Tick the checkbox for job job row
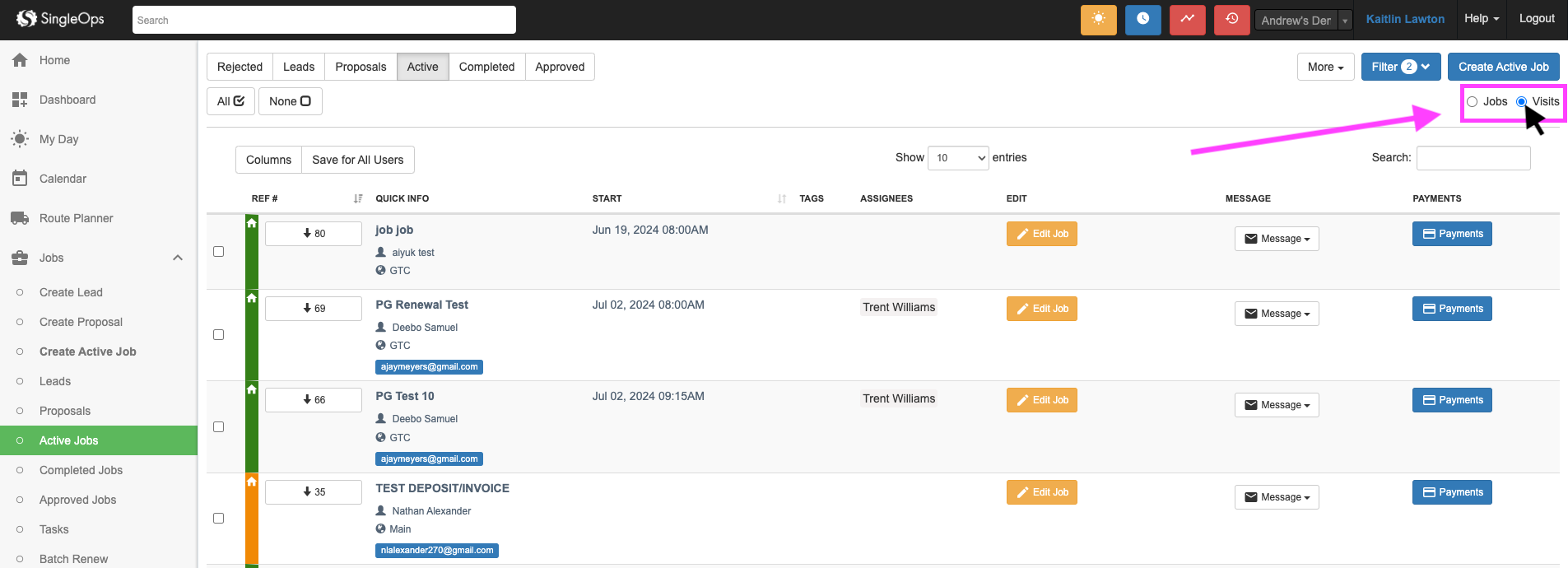Viewport: 1568px width, 568px height. [x=218, y=252]
